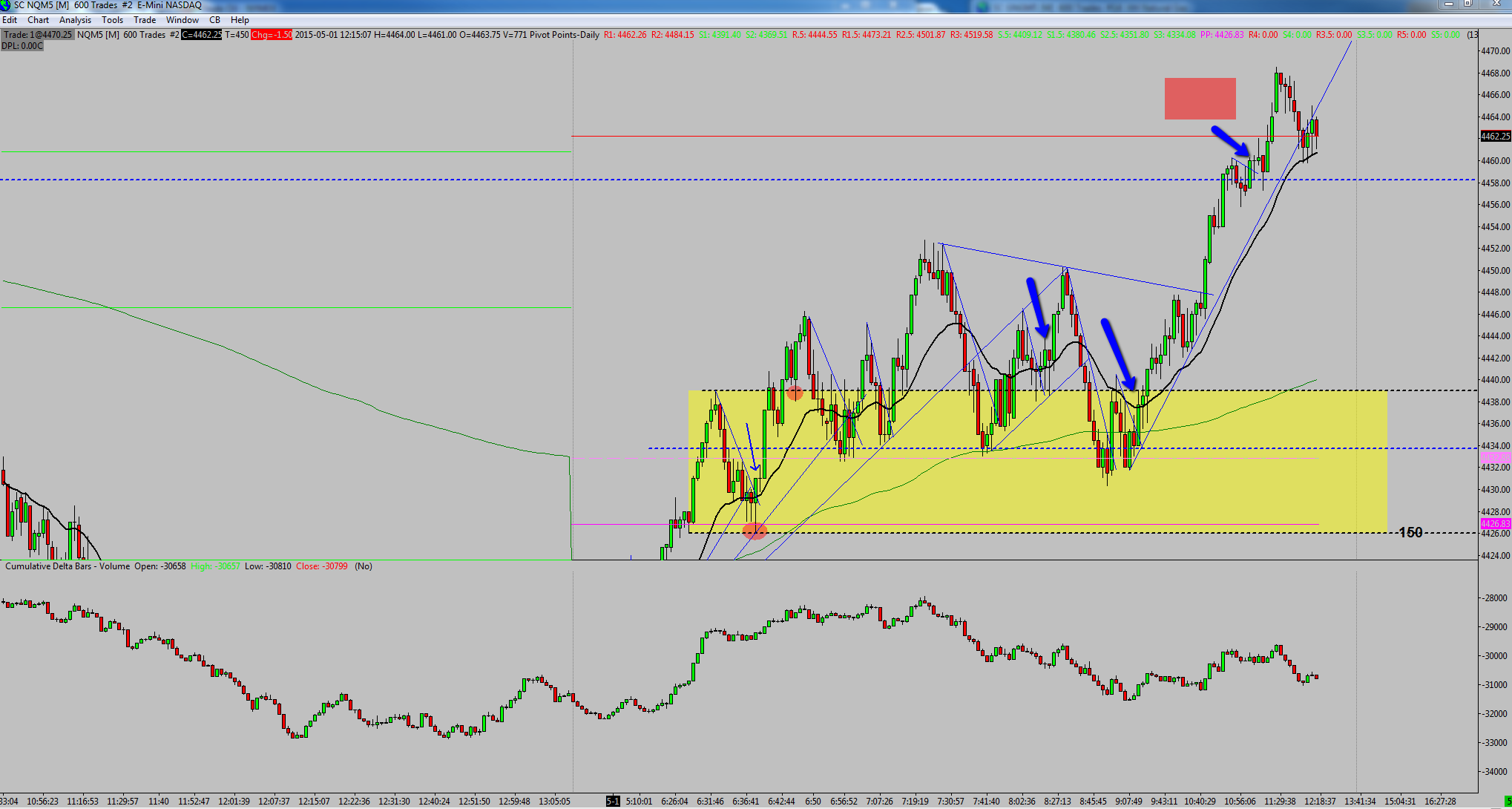Screen dimensions: 1512x809
Task: Click the 4450.00 price scale label
Action: click(1495, 271)
